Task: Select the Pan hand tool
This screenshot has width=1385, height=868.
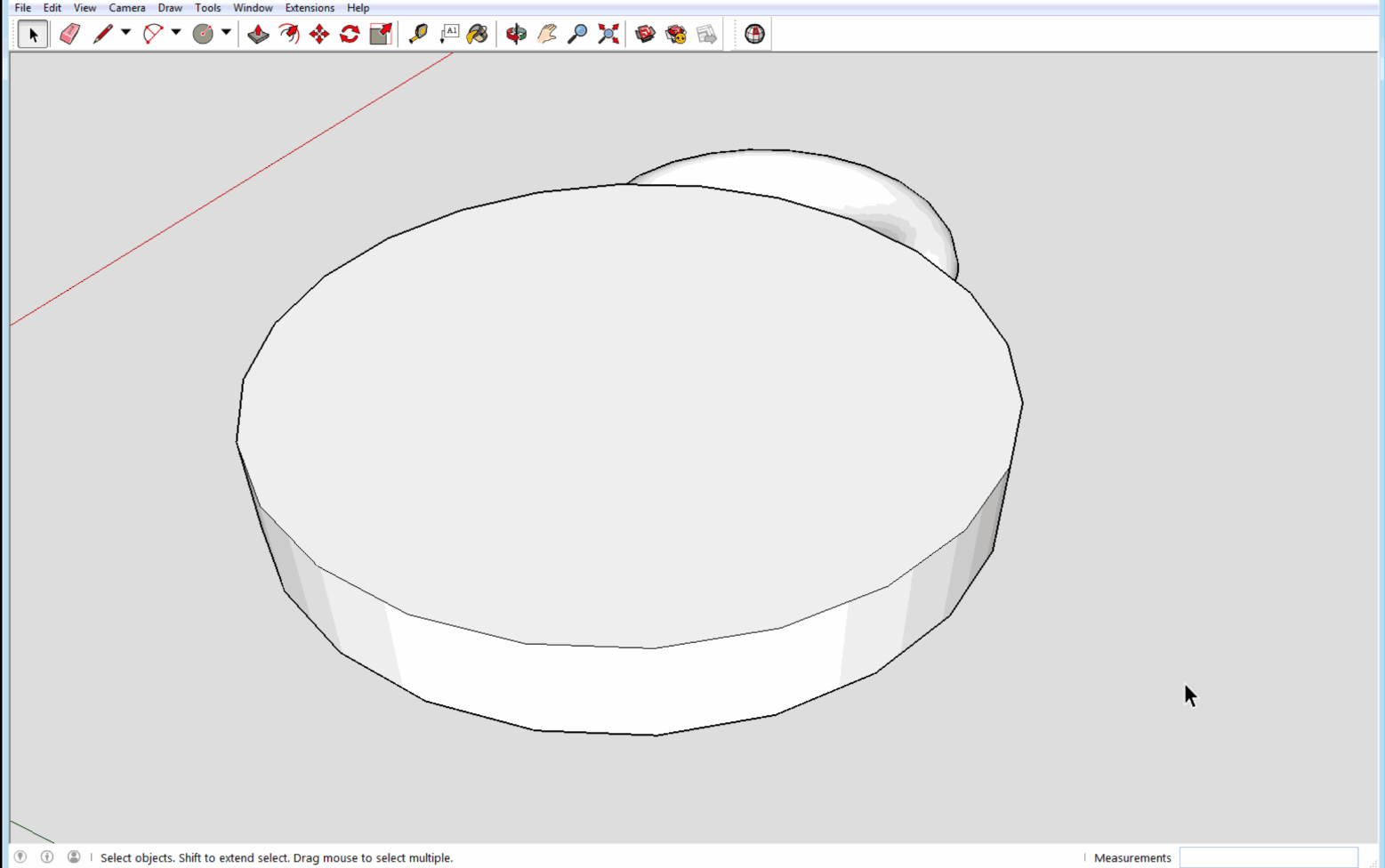Action: pos(547,34)
